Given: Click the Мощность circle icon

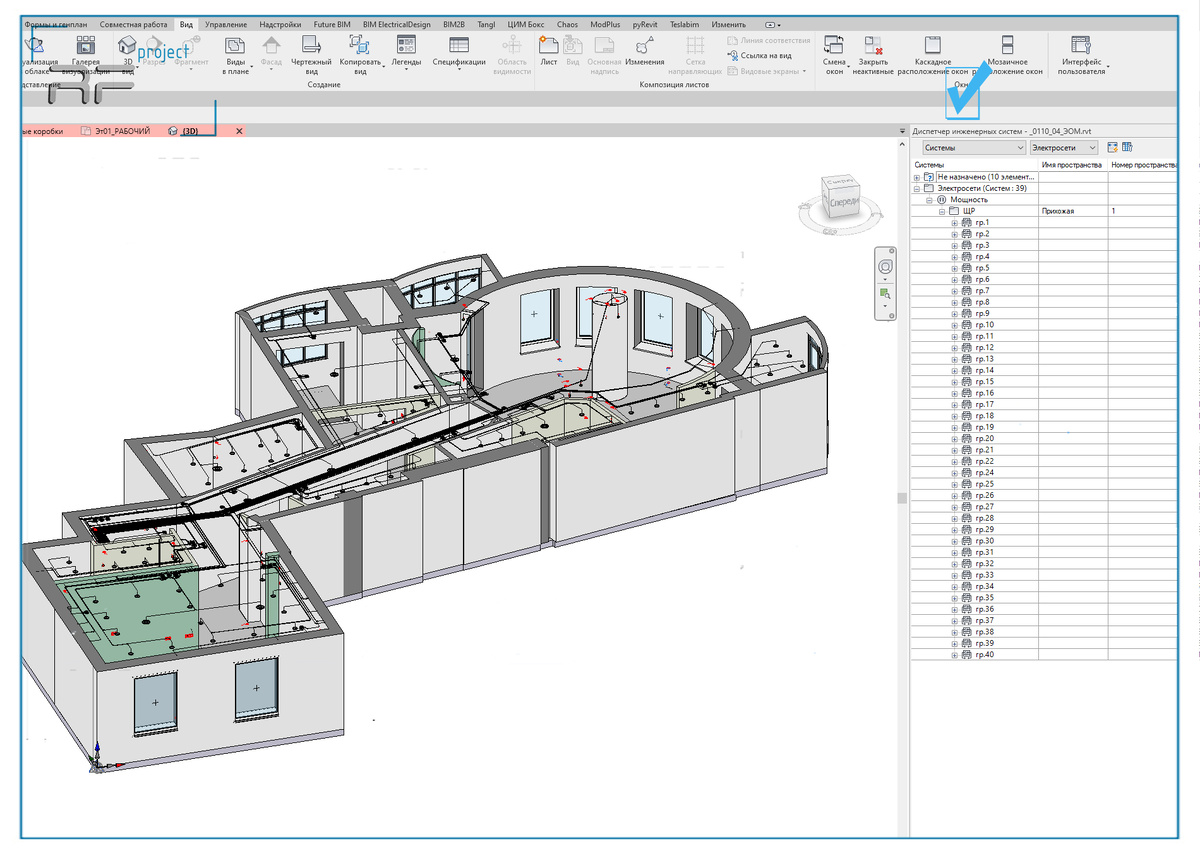Looking at the screenshot, I should click(x=942, y=200).
